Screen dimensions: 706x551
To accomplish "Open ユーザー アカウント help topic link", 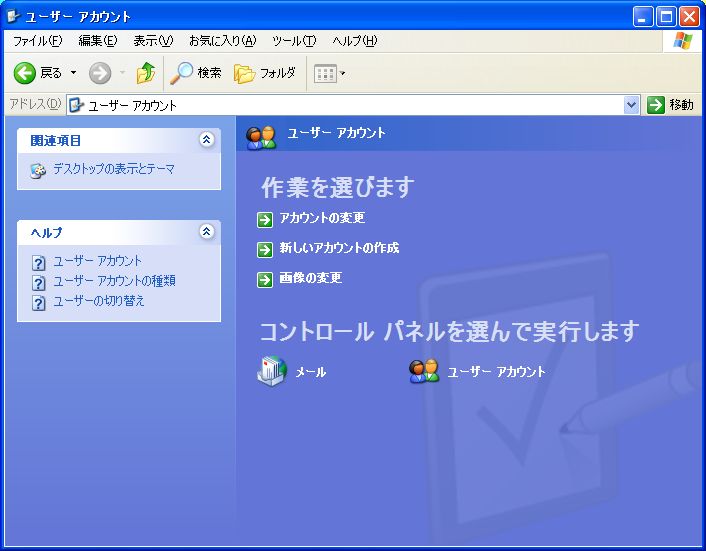I will pos(97,261).
